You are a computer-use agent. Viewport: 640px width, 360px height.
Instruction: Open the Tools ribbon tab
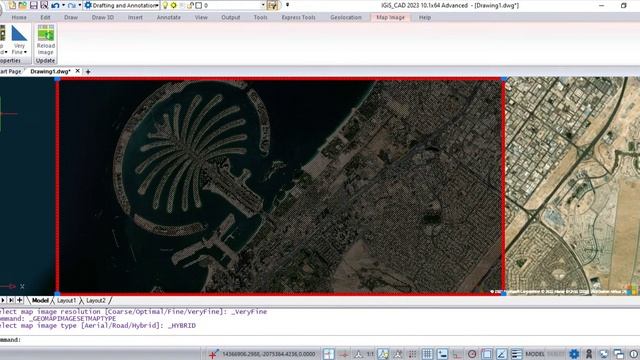260,18
